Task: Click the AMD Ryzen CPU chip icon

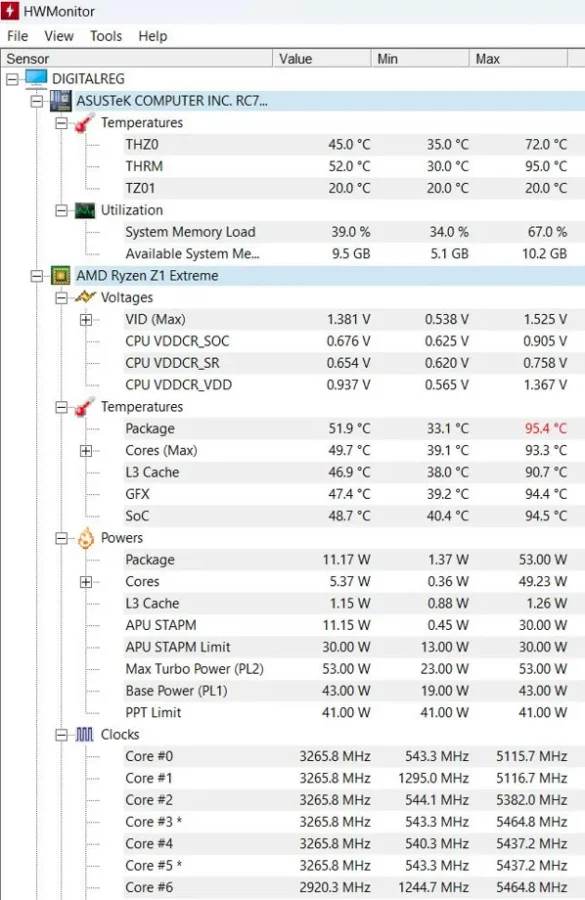Action: 61,276
